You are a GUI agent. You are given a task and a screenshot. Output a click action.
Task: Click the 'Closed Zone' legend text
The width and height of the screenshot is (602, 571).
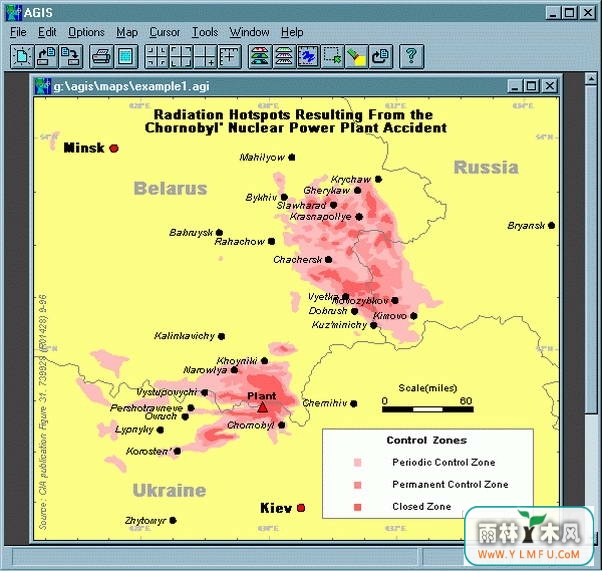(x=422, y=506)
